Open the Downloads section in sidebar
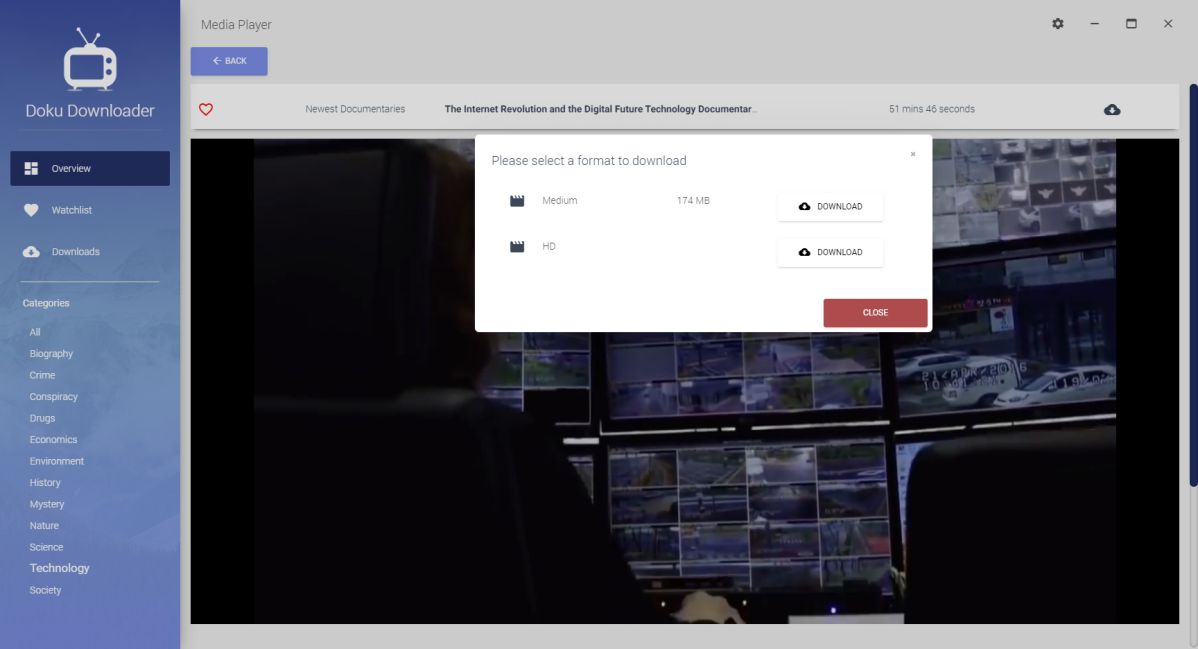This screenshot has width=1198, height=649. click(x=75, y=252)
